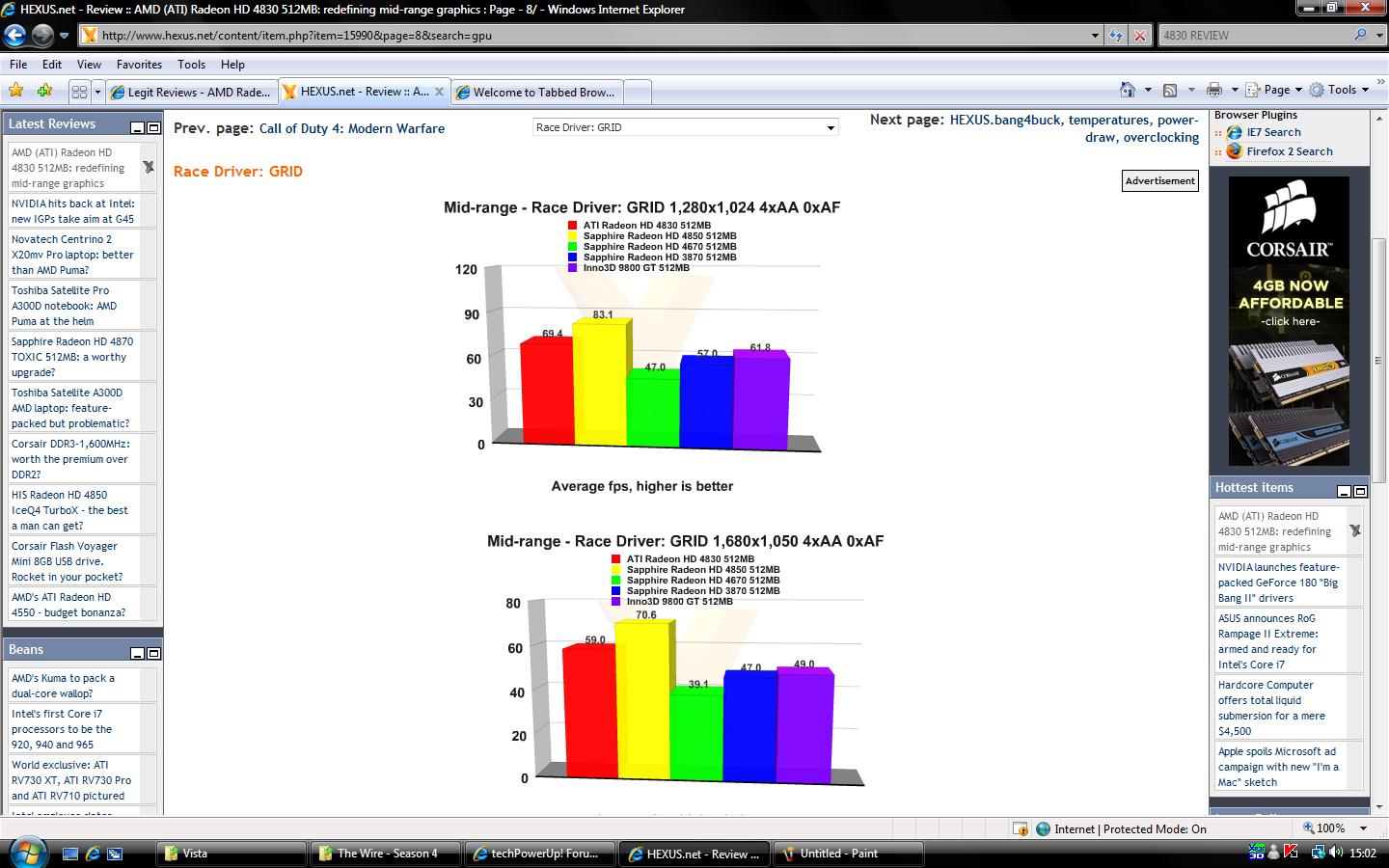1389x868 pixels.
Task: Open the View menu
Action: (89, 65)
